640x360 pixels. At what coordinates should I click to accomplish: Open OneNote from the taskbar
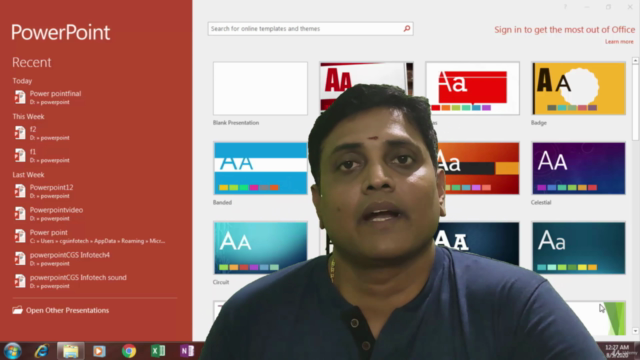point(187,351)
